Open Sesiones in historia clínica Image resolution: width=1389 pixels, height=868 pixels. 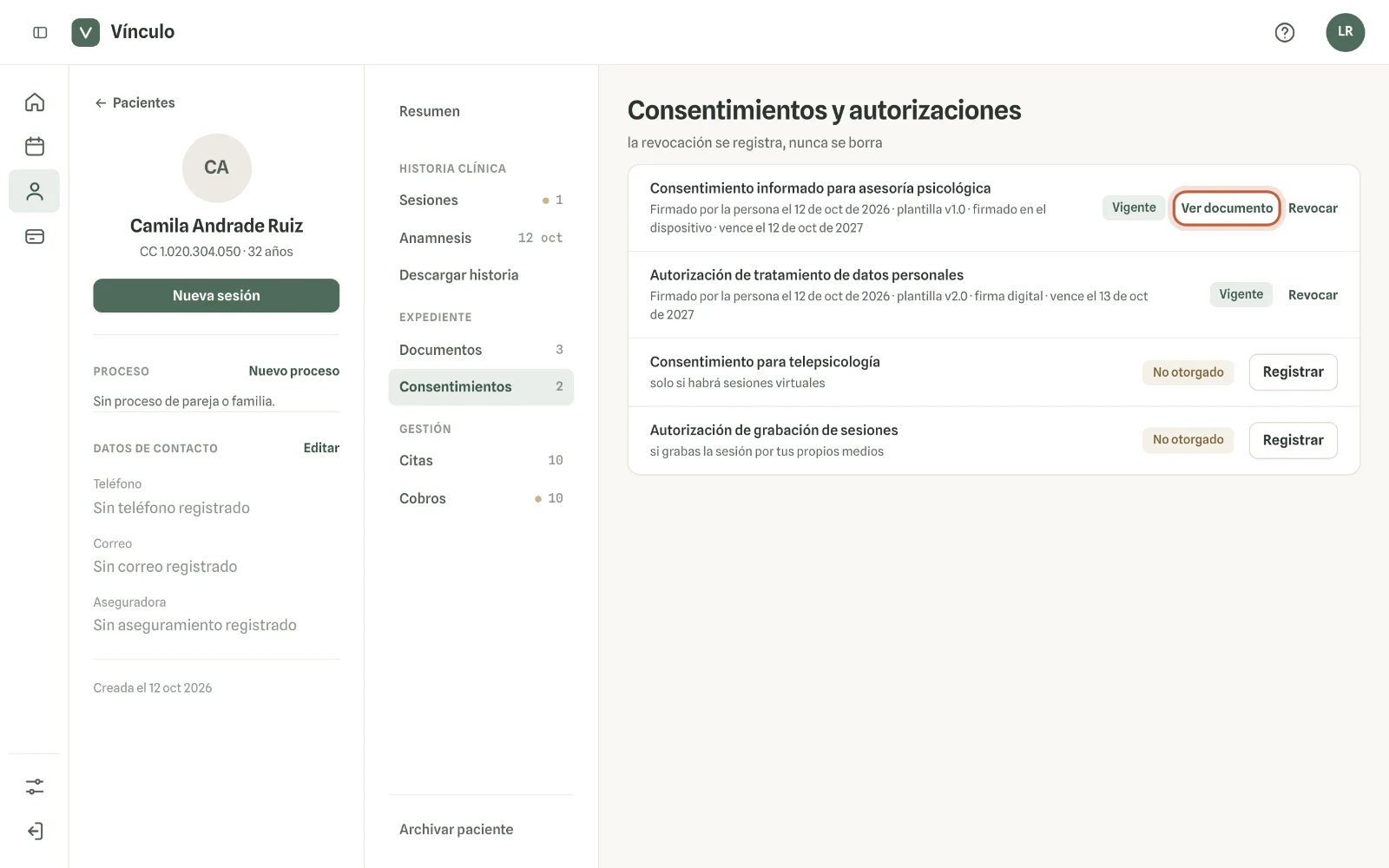(481, 201)
